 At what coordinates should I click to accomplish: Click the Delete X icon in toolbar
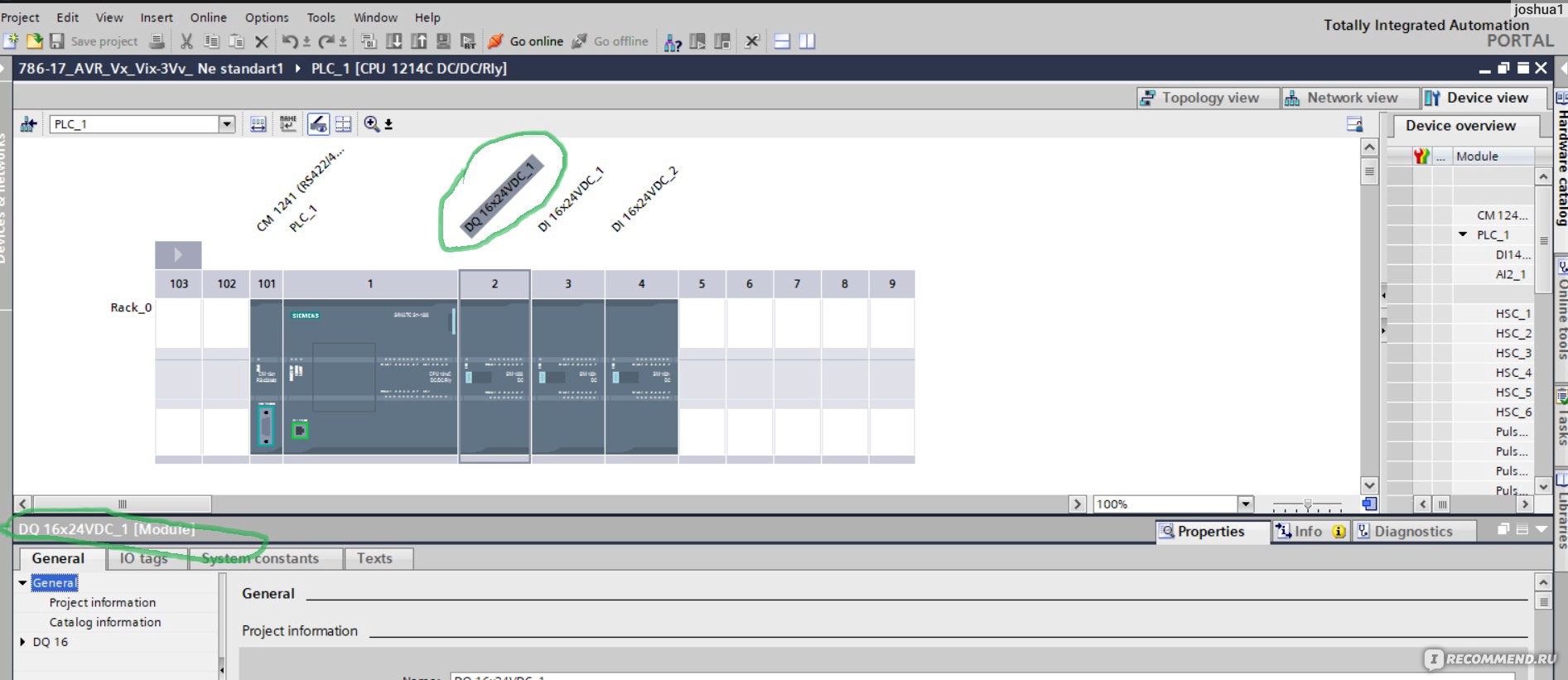pos(262,41)
